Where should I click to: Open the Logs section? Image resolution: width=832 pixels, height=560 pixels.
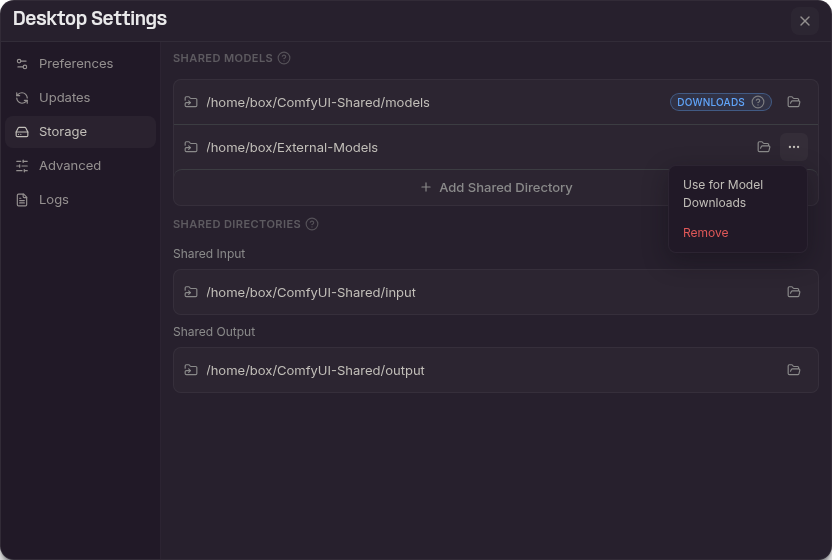pyautogui.click(x=80, y=200)
